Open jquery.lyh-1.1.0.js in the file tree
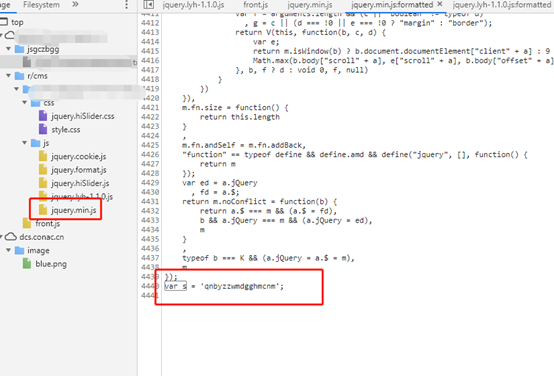Screen dimensions: 554x376 82,196
